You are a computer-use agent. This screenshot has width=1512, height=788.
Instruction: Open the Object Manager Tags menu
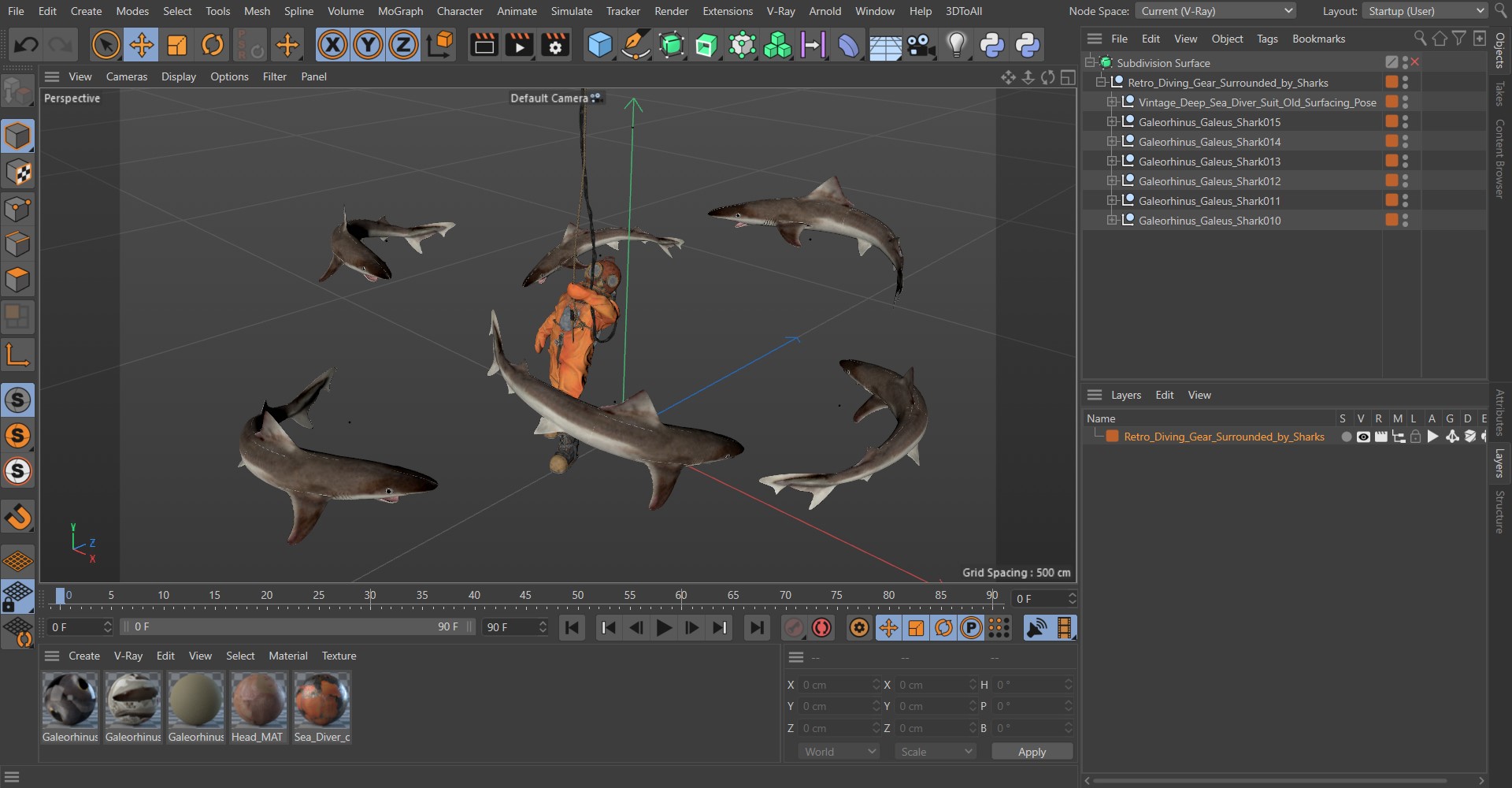pyautogui.click(x=1267, y=39)
